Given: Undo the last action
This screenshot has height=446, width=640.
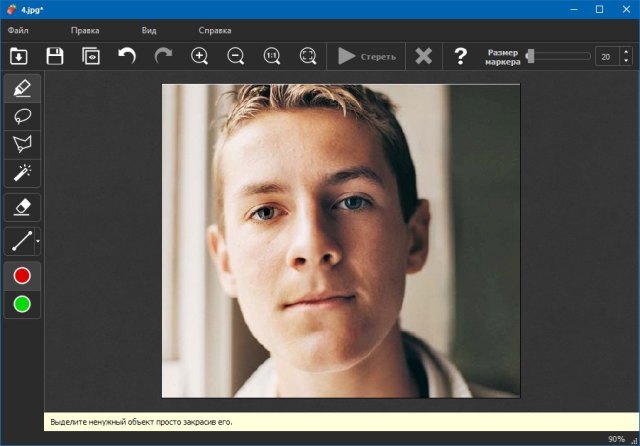Looking at the screenshot, I should click(x=127, y=56).
